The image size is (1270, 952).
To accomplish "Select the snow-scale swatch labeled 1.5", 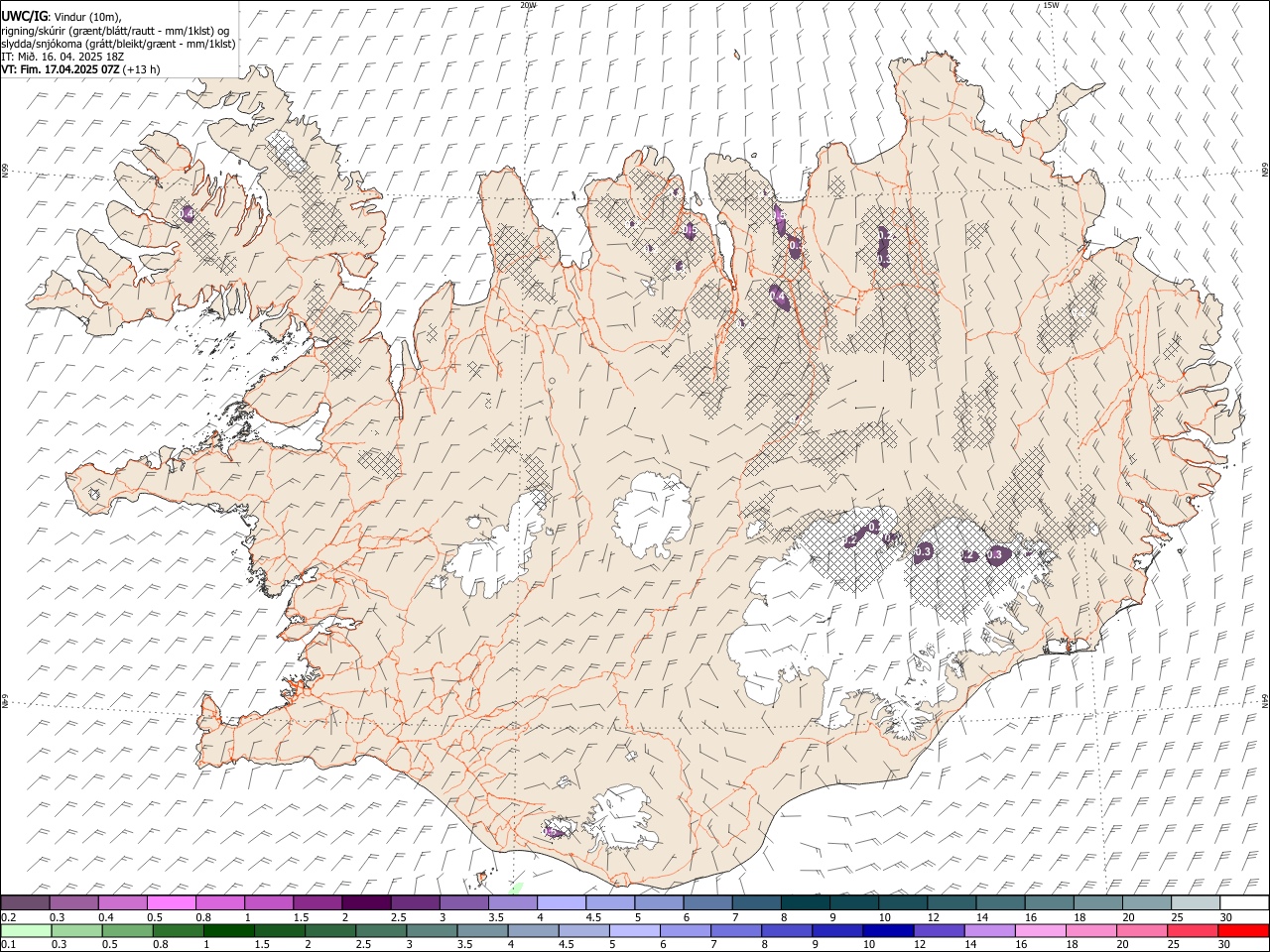I will tap(317, 903).
